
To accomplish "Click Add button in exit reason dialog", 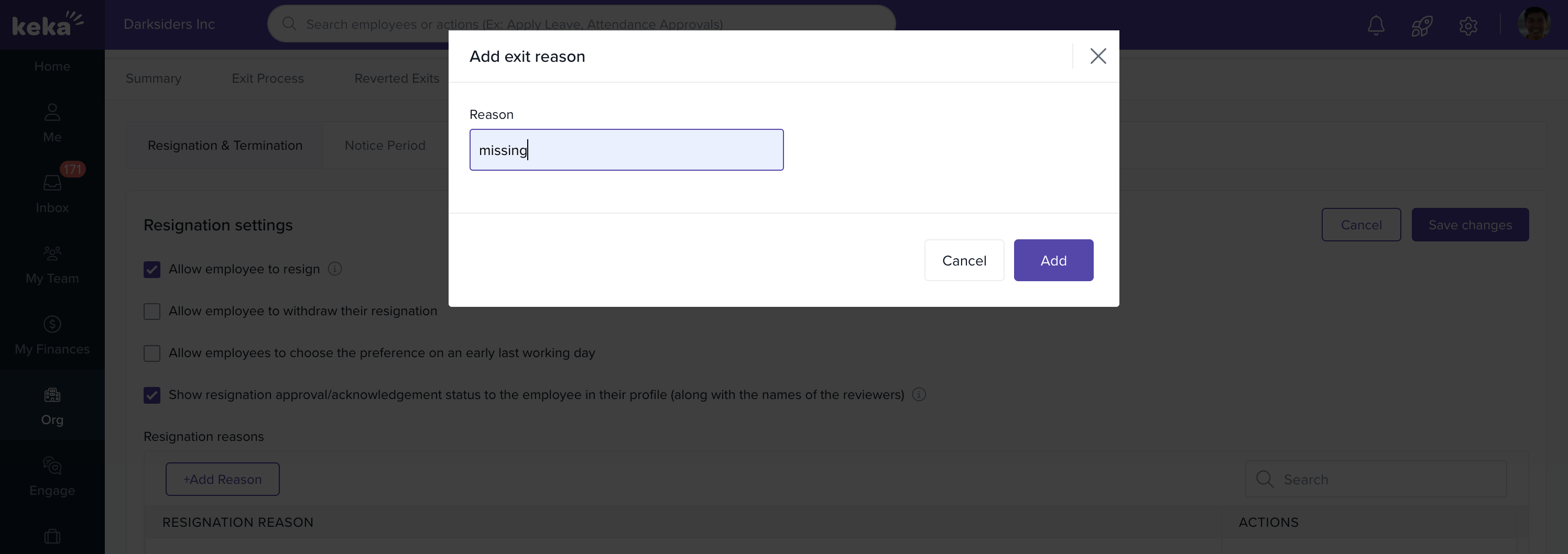I will coord(1053,260).
